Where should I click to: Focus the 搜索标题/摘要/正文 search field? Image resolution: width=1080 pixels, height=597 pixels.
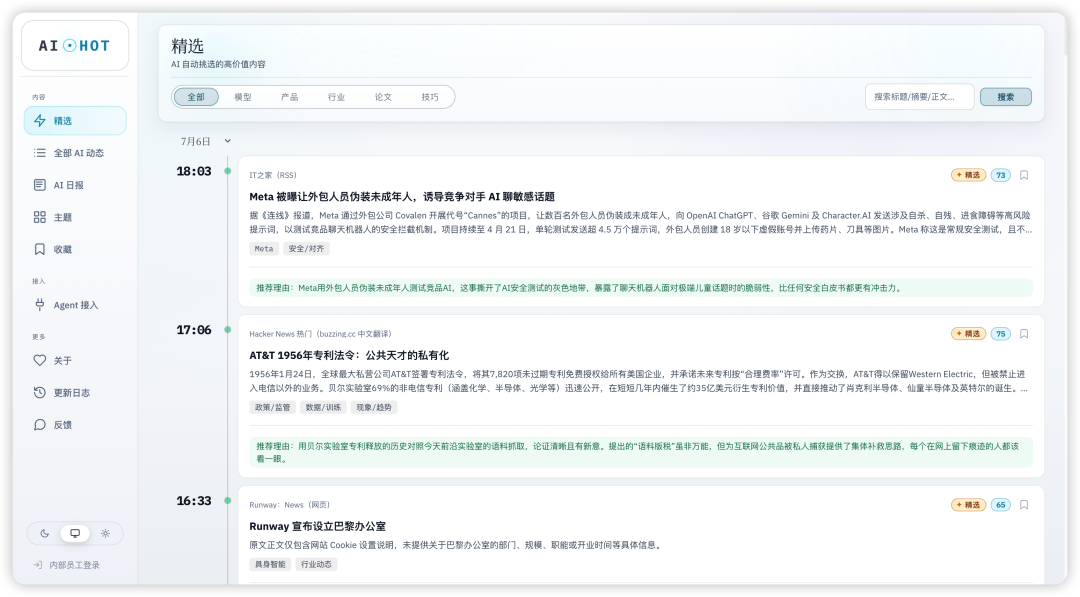(920, 97)
